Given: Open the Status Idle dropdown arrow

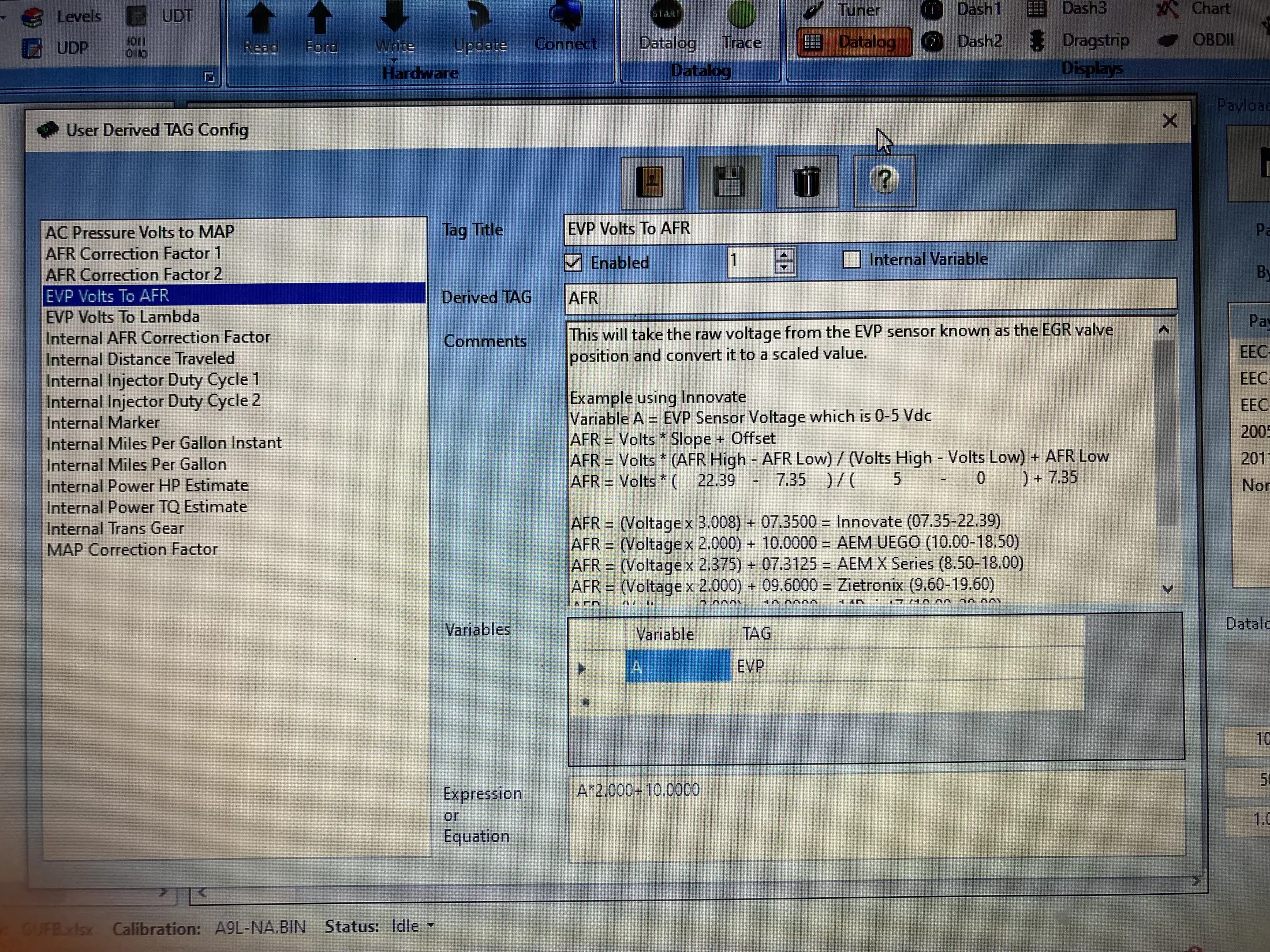Looking at the screenshot, I should pos(431,926).
